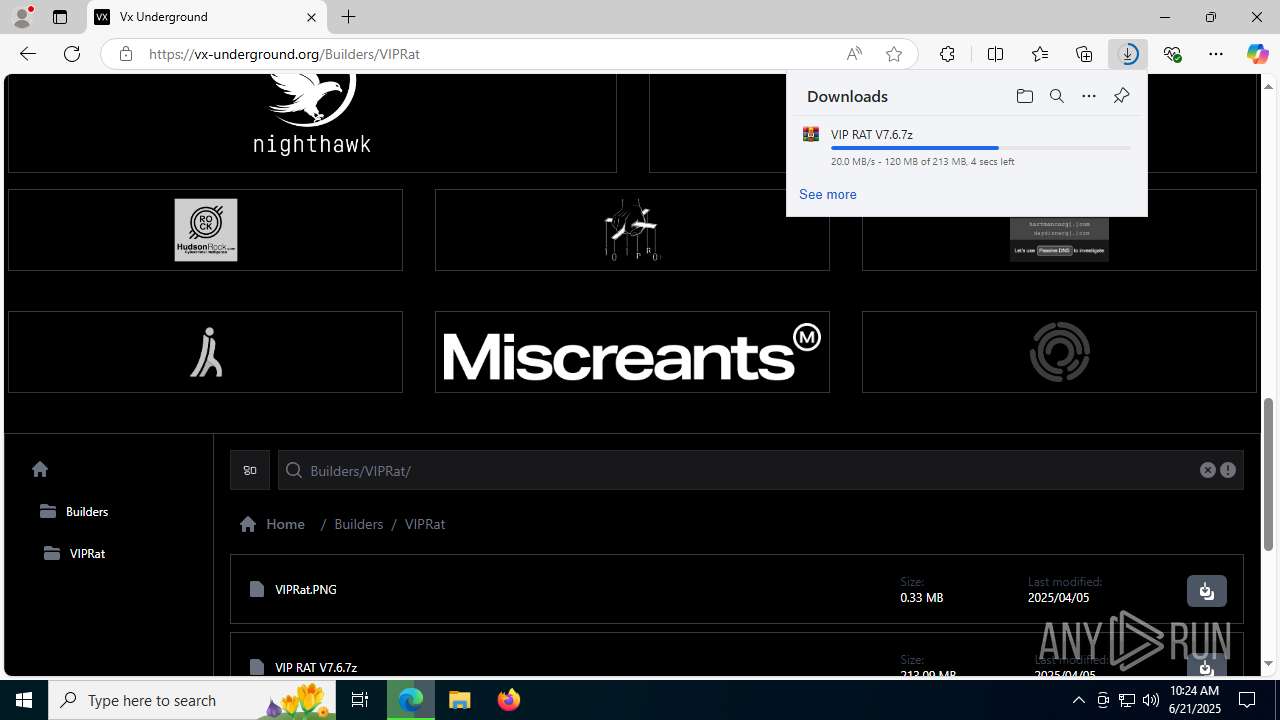The width and height of the screenshot is (1280, 720).
Task: Open the browser profile icon
Action: coord(22,17)
